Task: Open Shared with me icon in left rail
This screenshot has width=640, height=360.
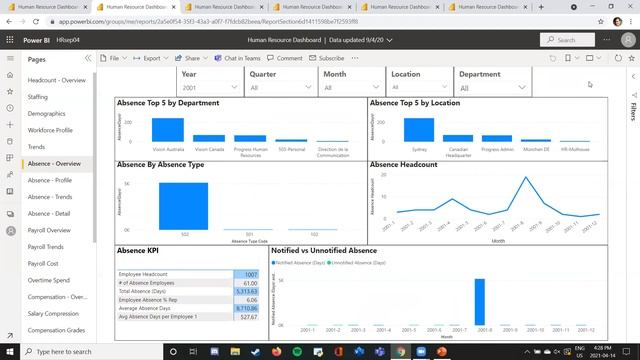Action: (x=10, y=175)
